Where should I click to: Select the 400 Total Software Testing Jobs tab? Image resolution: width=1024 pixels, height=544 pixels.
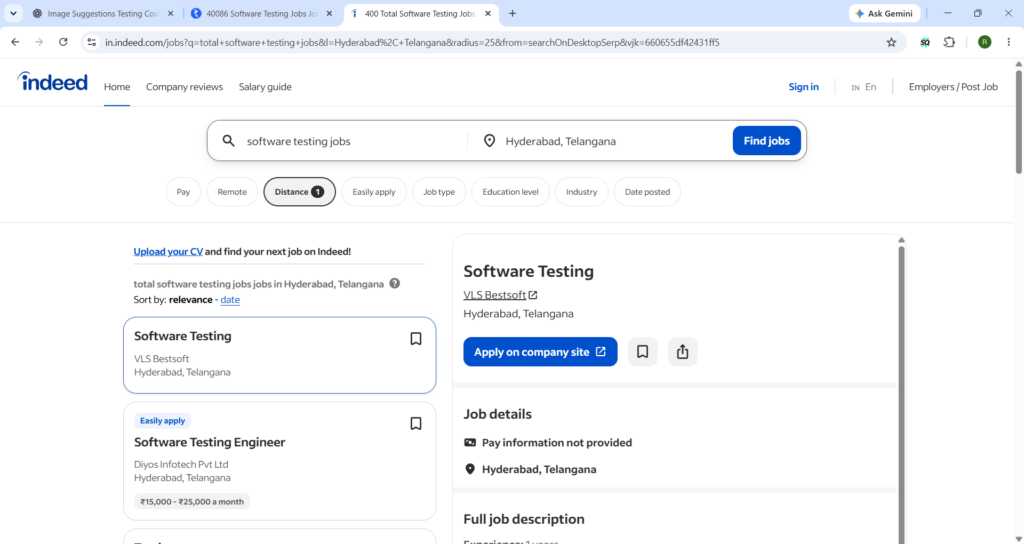[421, 14]
